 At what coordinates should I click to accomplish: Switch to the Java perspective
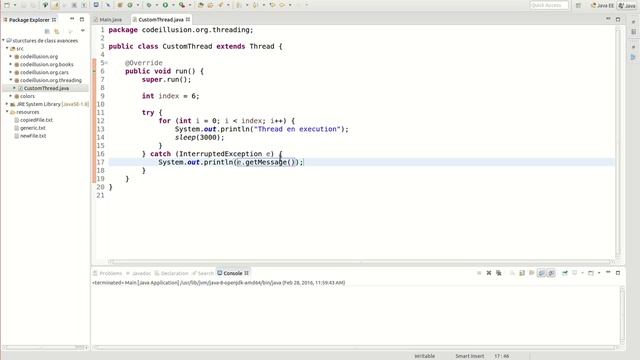point(627,5)
